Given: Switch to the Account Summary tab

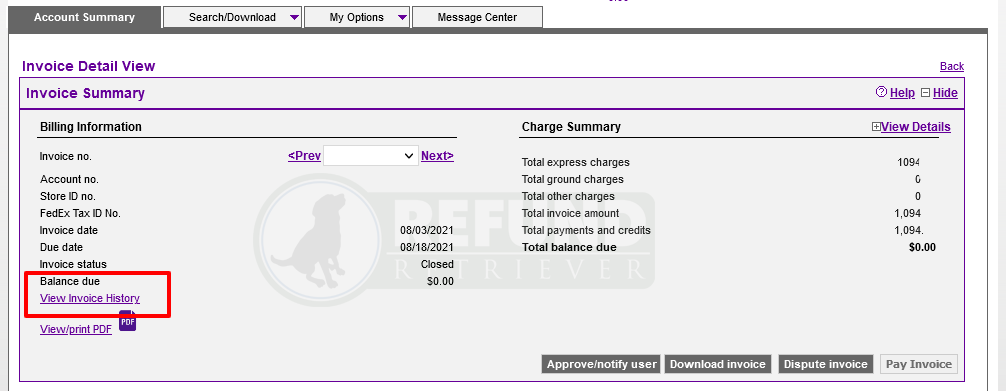Looking at the screenshot, I should [x=85, y=17].
